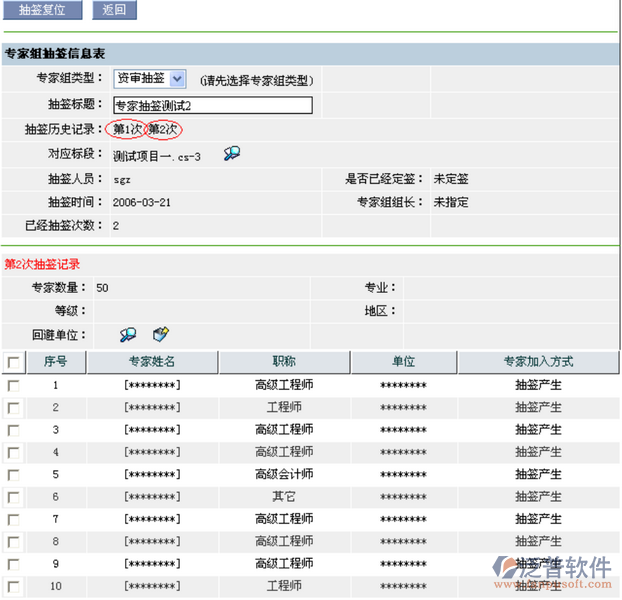Tick the checkbox for expert row 5

point(13,475)
